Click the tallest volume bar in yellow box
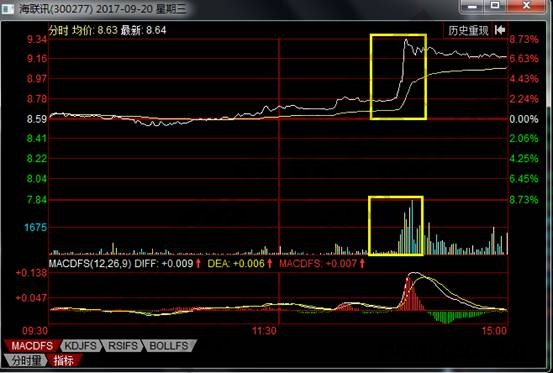The image size is (553, 373). coord(412,227)
